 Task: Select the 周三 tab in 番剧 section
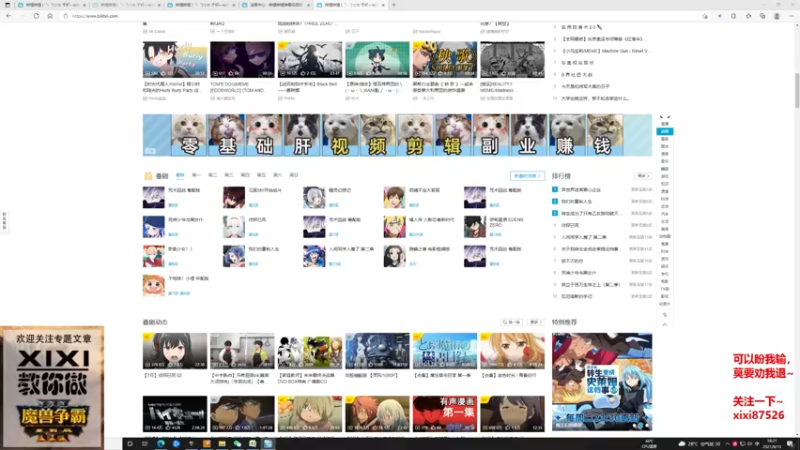pyautogui.click(x=229, y=175)
